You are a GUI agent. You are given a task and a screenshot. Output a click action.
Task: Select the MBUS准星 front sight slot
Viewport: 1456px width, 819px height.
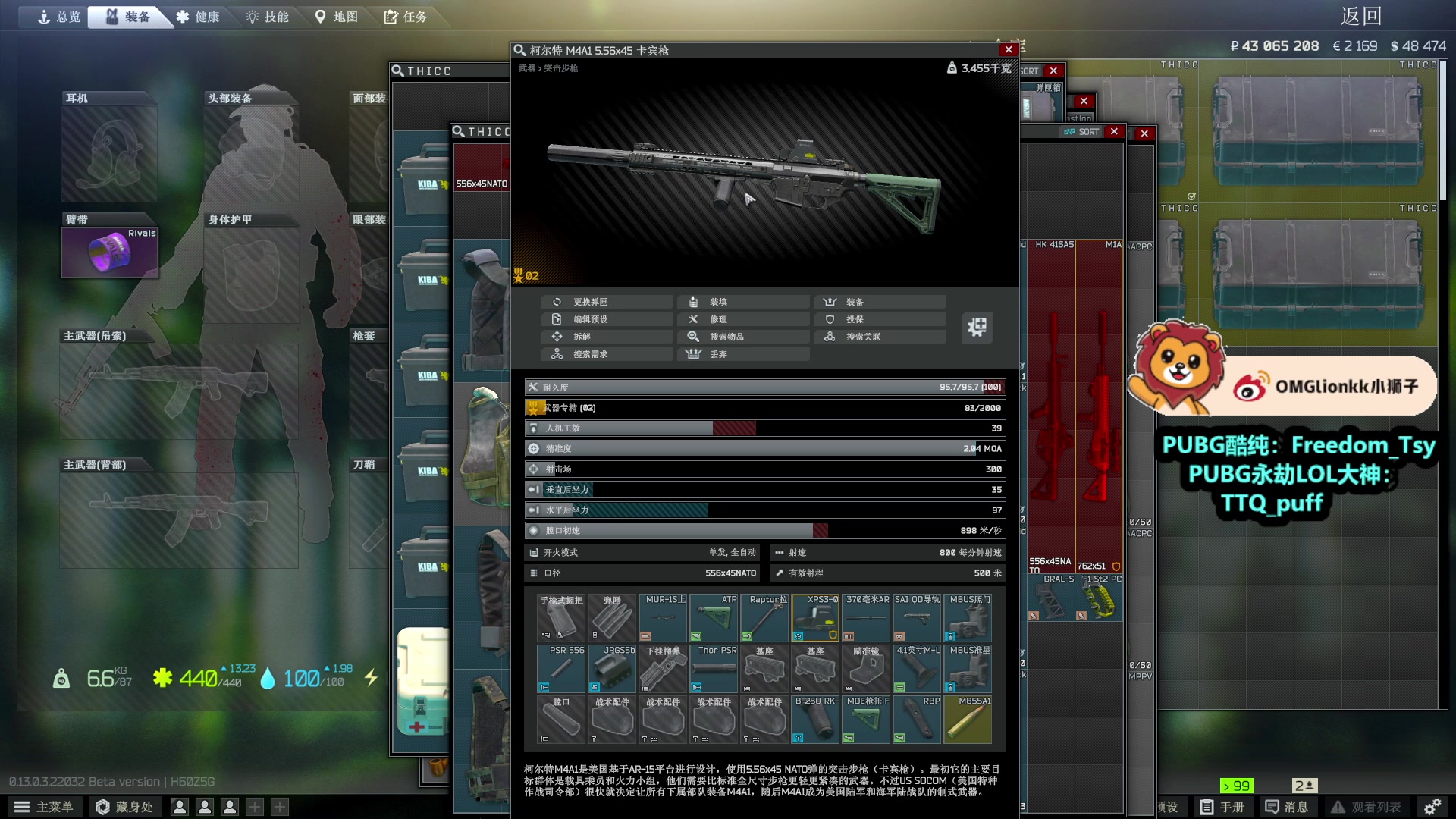968,669
